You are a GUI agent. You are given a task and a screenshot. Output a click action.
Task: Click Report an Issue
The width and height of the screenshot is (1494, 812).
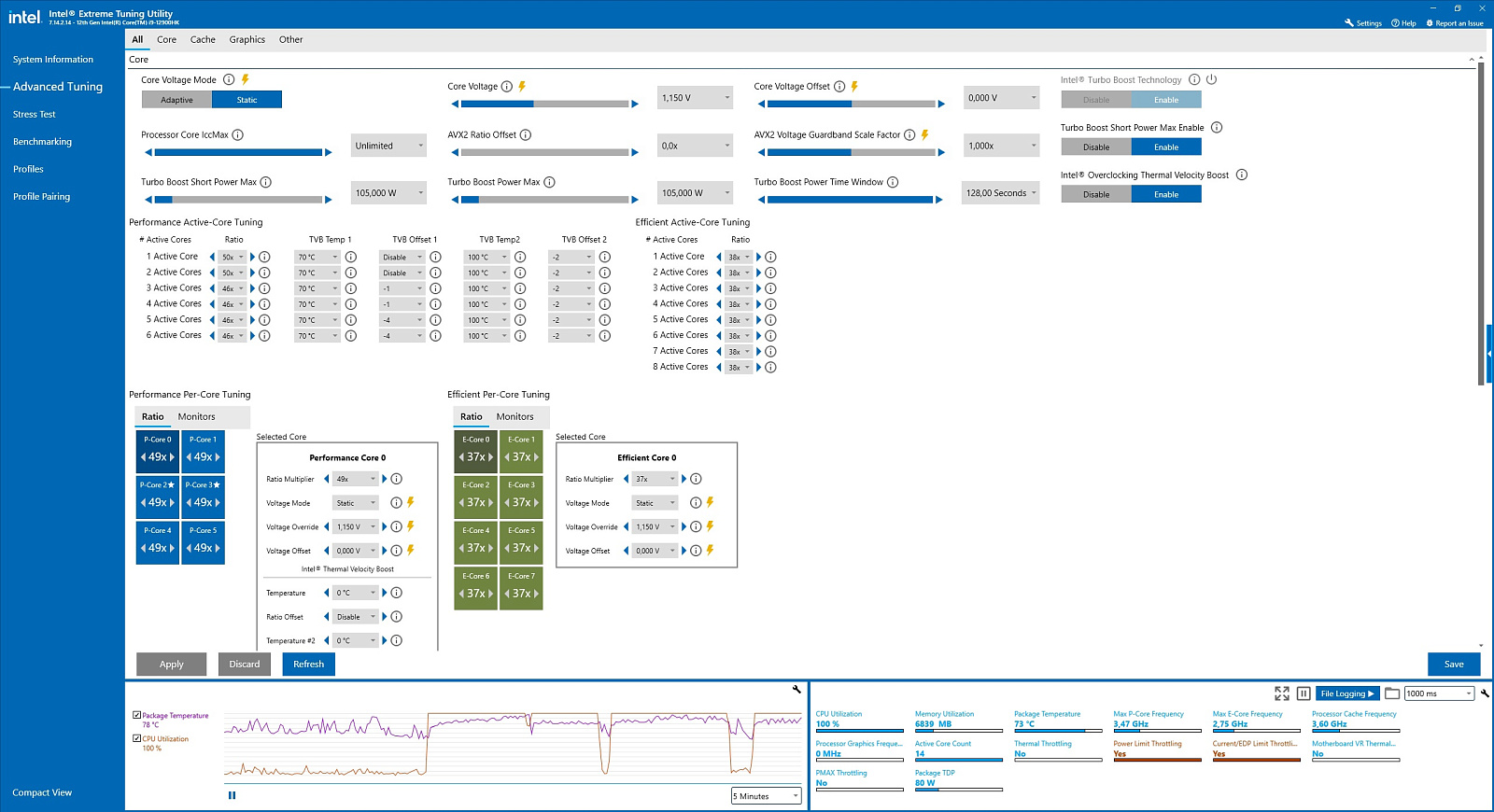(1455, 23)
